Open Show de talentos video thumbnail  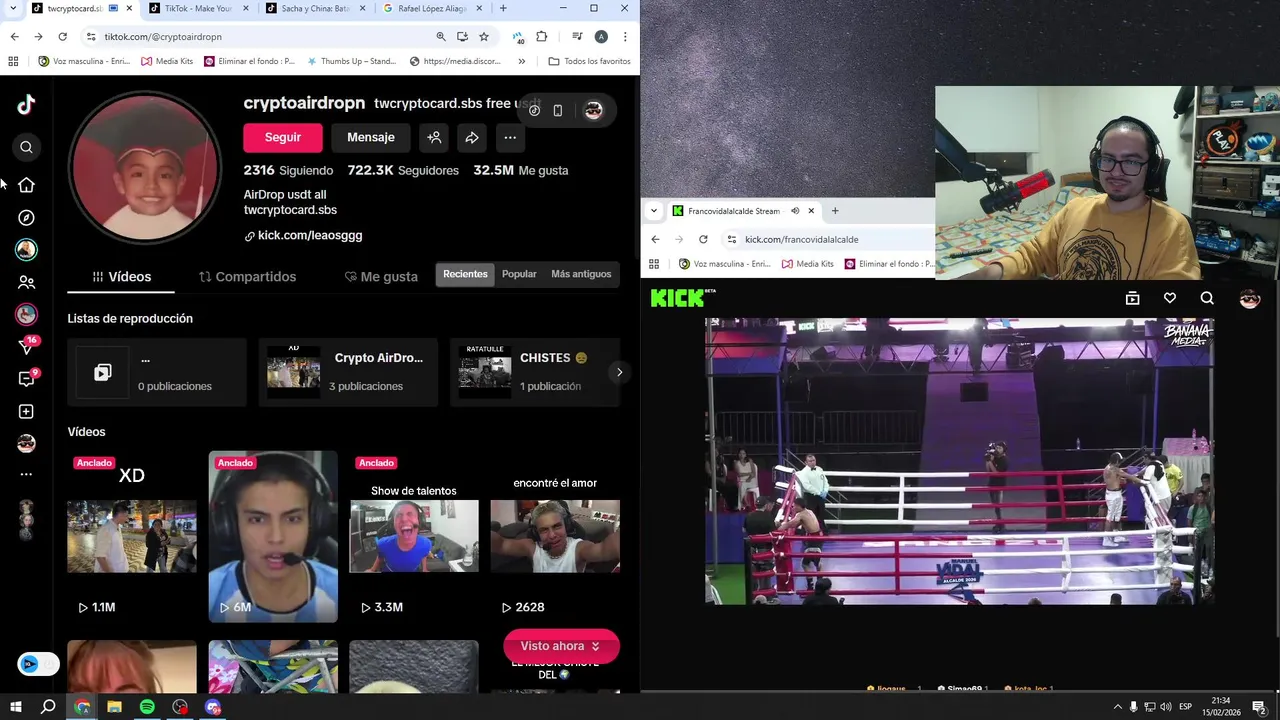tap(414, 536)
